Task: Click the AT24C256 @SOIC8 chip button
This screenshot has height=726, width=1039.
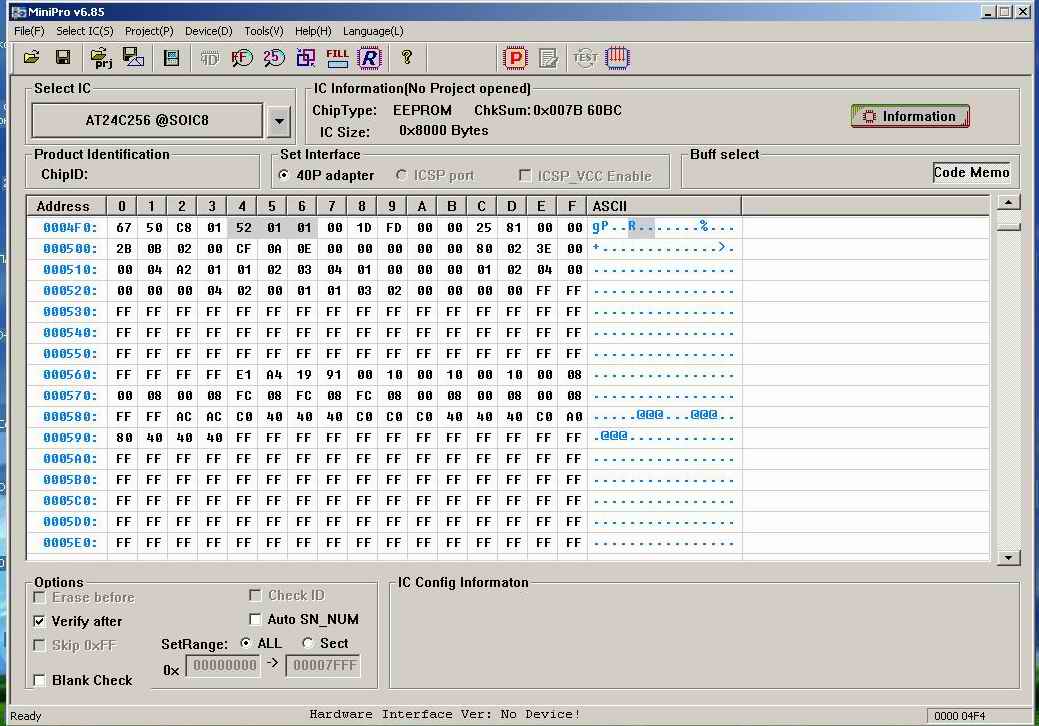Action: tap(147, 121)
